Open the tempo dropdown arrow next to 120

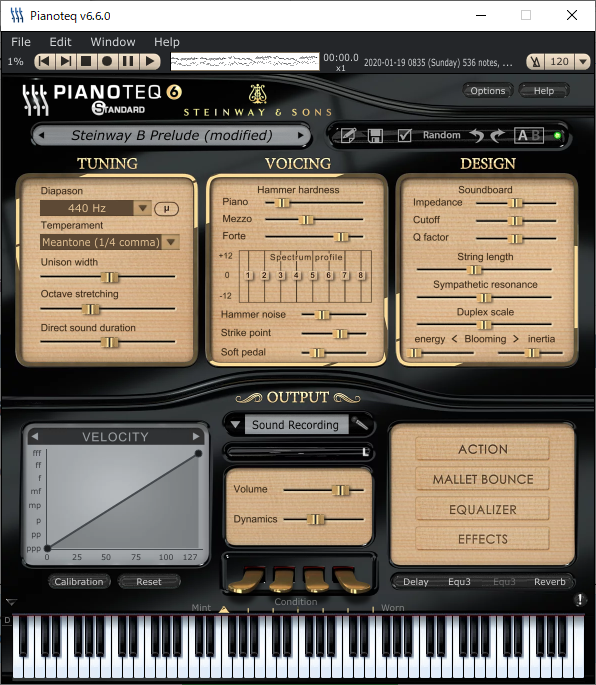click(582, 62)
